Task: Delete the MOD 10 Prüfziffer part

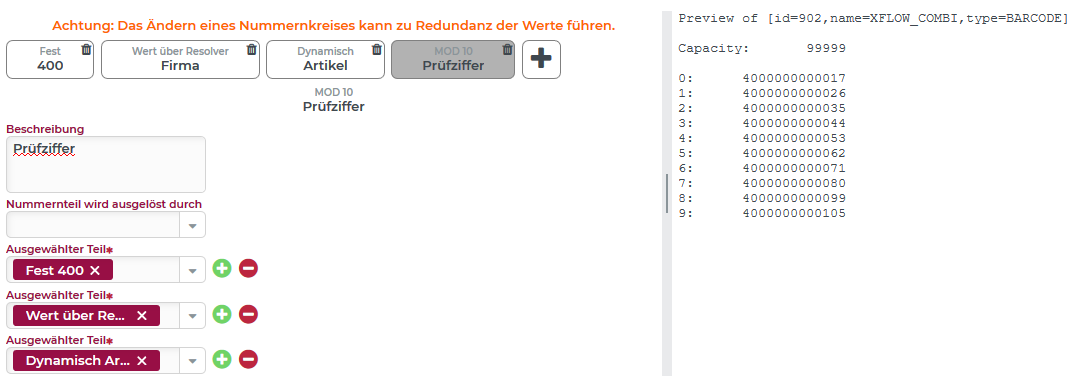Action: [507, 49]
